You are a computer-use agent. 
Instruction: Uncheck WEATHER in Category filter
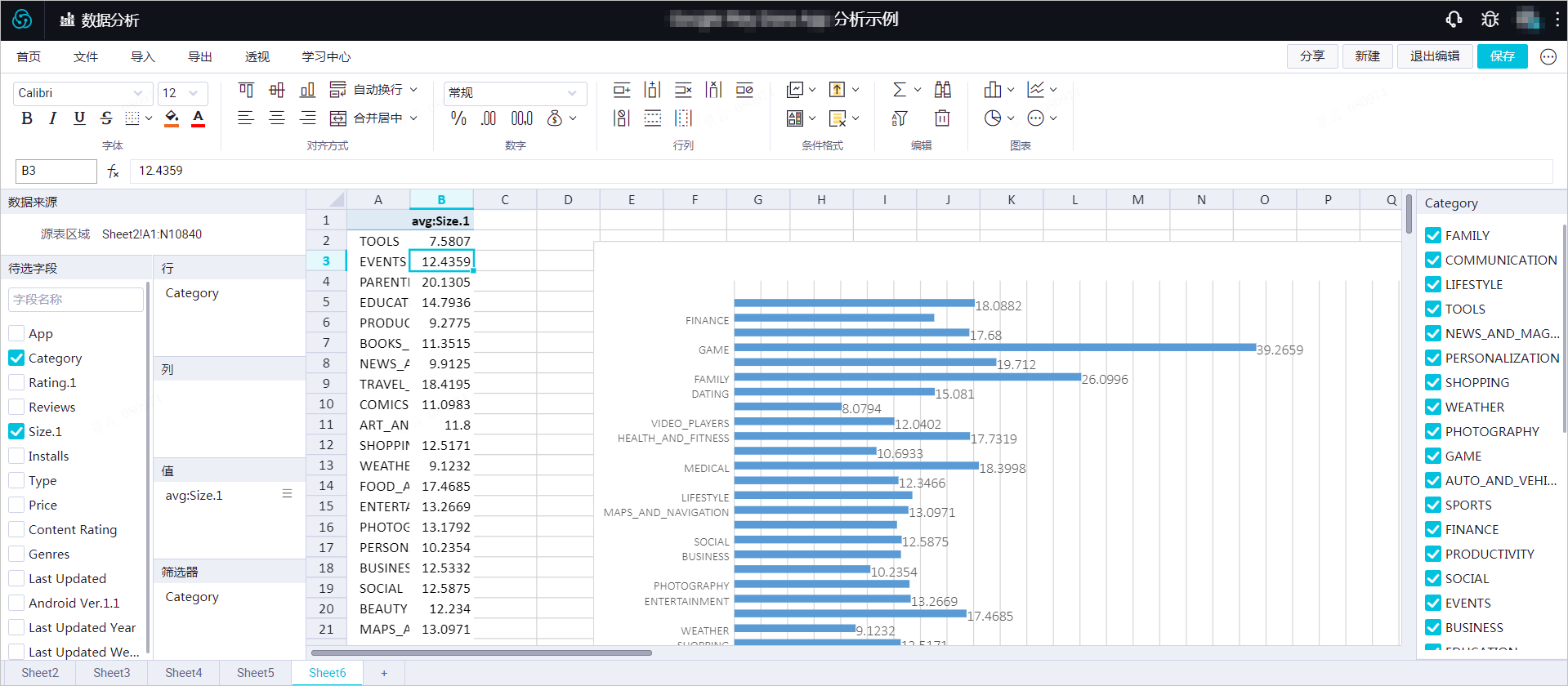[x=1432, y=407]
